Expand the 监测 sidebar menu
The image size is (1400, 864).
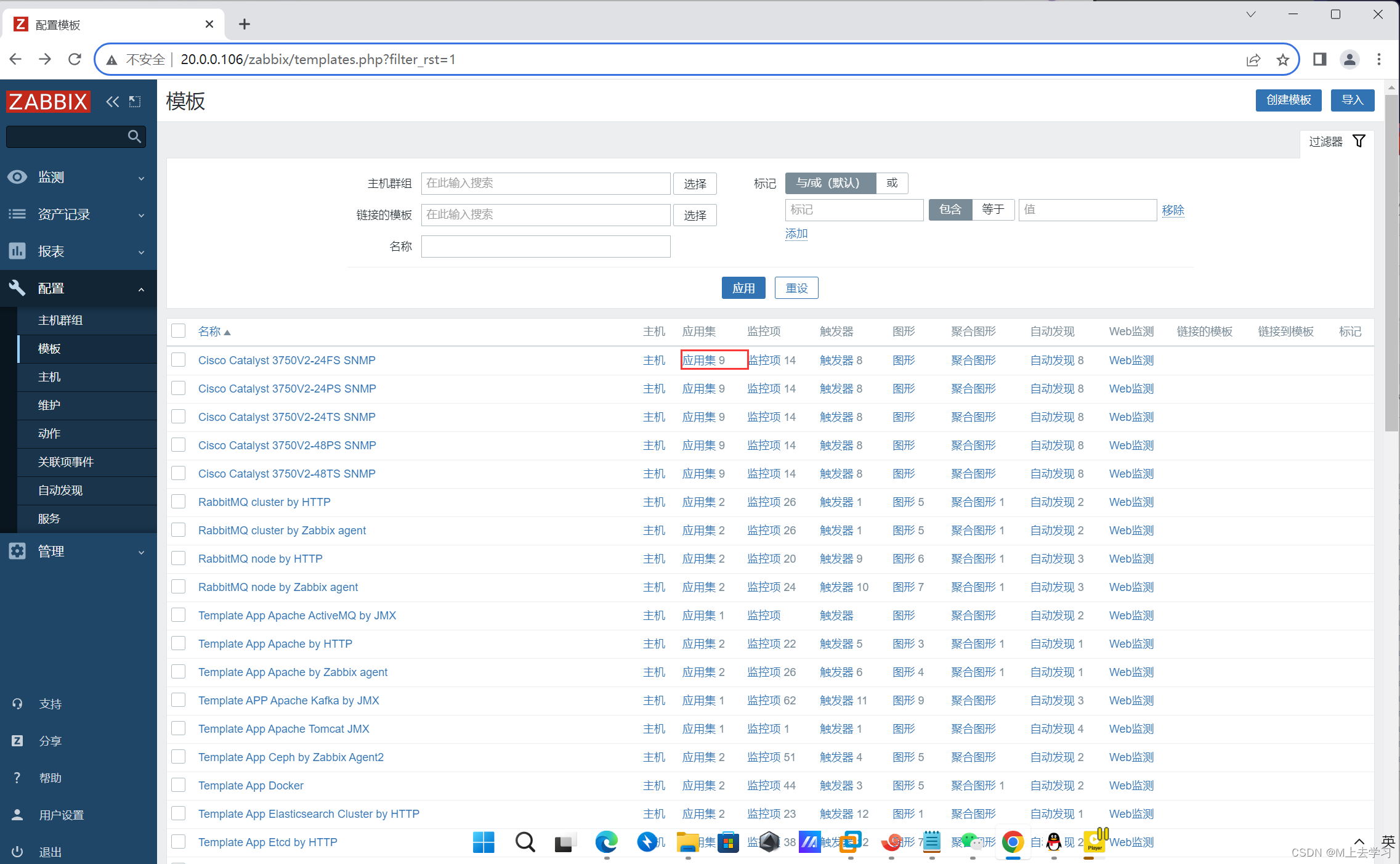point(78,177)
